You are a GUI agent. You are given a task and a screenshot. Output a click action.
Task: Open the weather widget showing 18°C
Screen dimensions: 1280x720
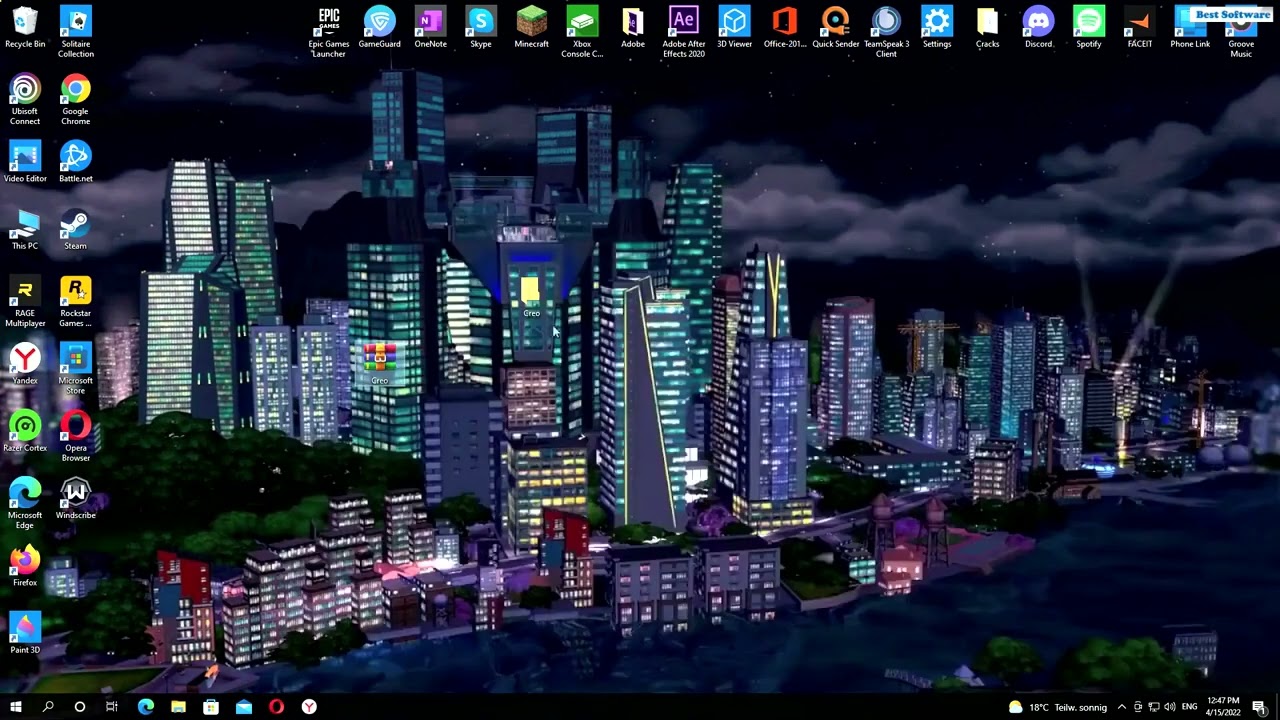tap(1058, 707)
